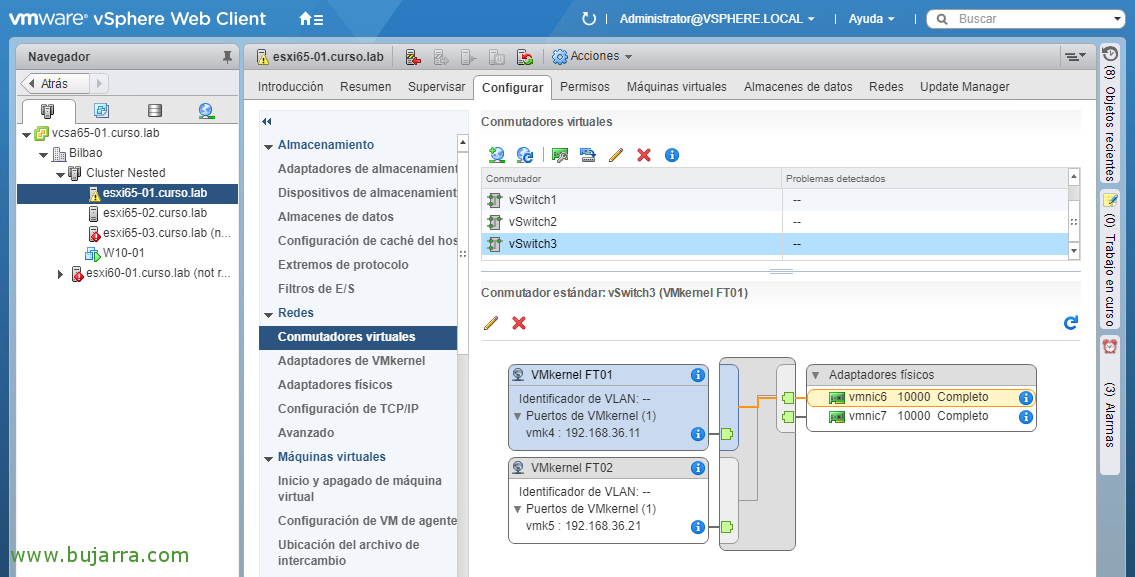Open Networking inventory tab
This screenshot has width=1135, height=577.
(x=206, y=111)
